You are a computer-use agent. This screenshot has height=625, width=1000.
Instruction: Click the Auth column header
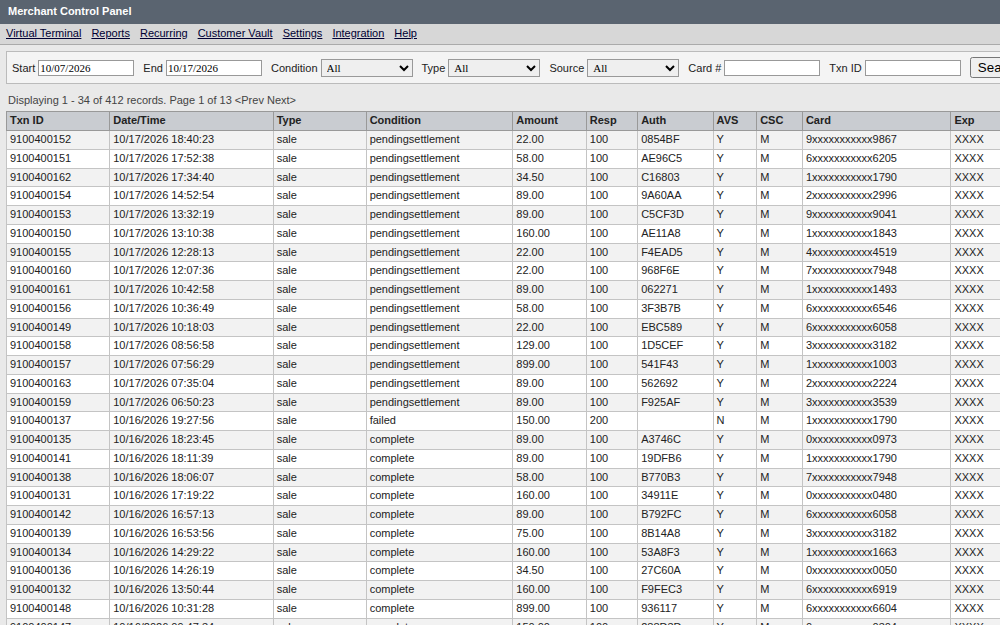coord(675,121)
